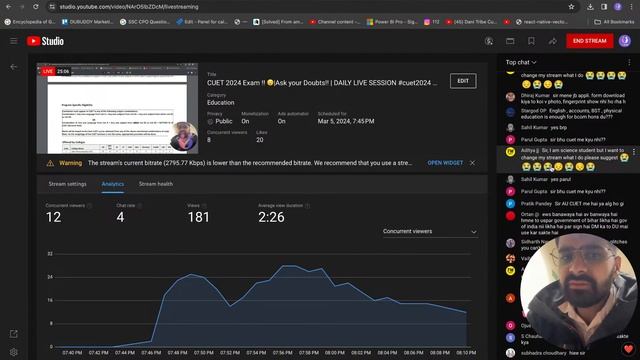Open the browser downloads icon

[x=591, y=7]
